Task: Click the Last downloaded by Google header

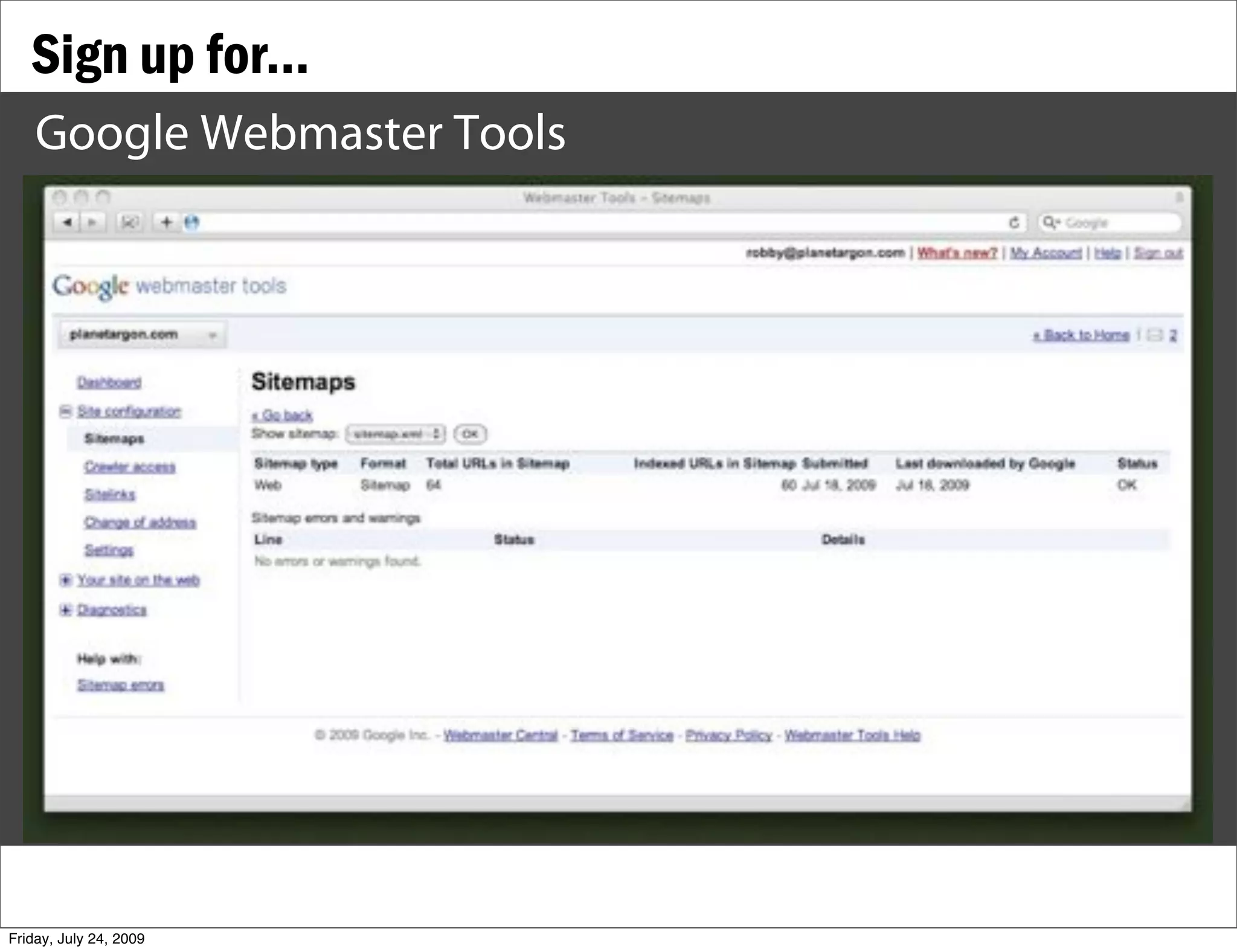Action: pos(986,463)
